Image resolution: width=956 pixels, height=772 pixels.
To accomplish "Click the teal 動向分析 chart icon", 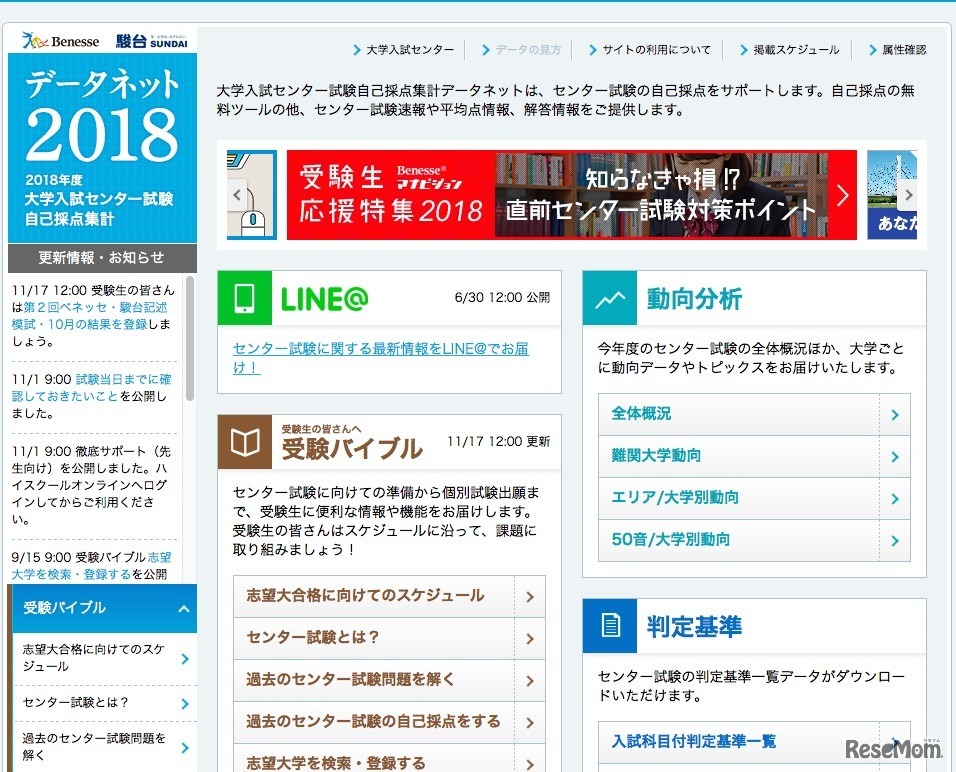I will (x=610, y=298).
